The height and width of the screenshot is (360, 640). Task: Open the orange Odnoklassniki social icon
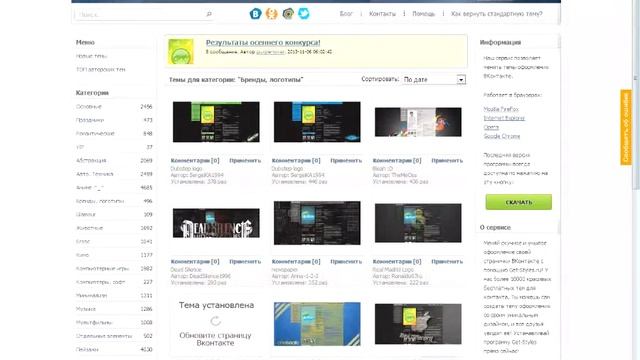pos(271,14)
